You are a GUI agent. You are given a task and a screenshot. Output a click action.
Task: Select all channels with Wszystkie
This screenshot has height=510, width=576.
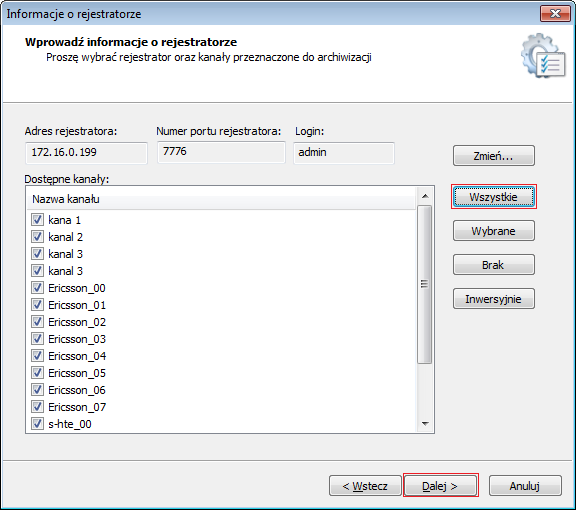point(493,197)
